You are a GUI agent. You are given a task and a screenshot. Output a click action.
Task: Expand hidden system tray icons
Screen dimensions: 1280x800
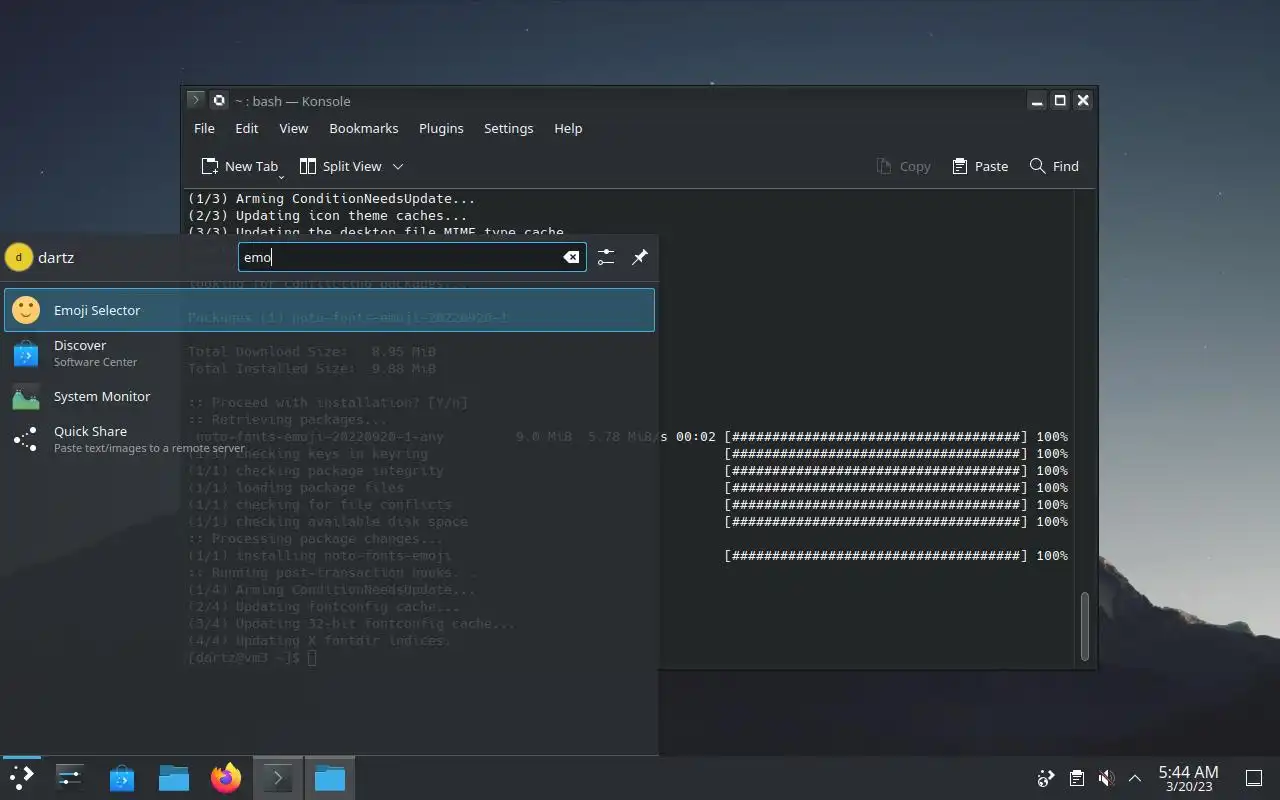tap(1135, 778)
